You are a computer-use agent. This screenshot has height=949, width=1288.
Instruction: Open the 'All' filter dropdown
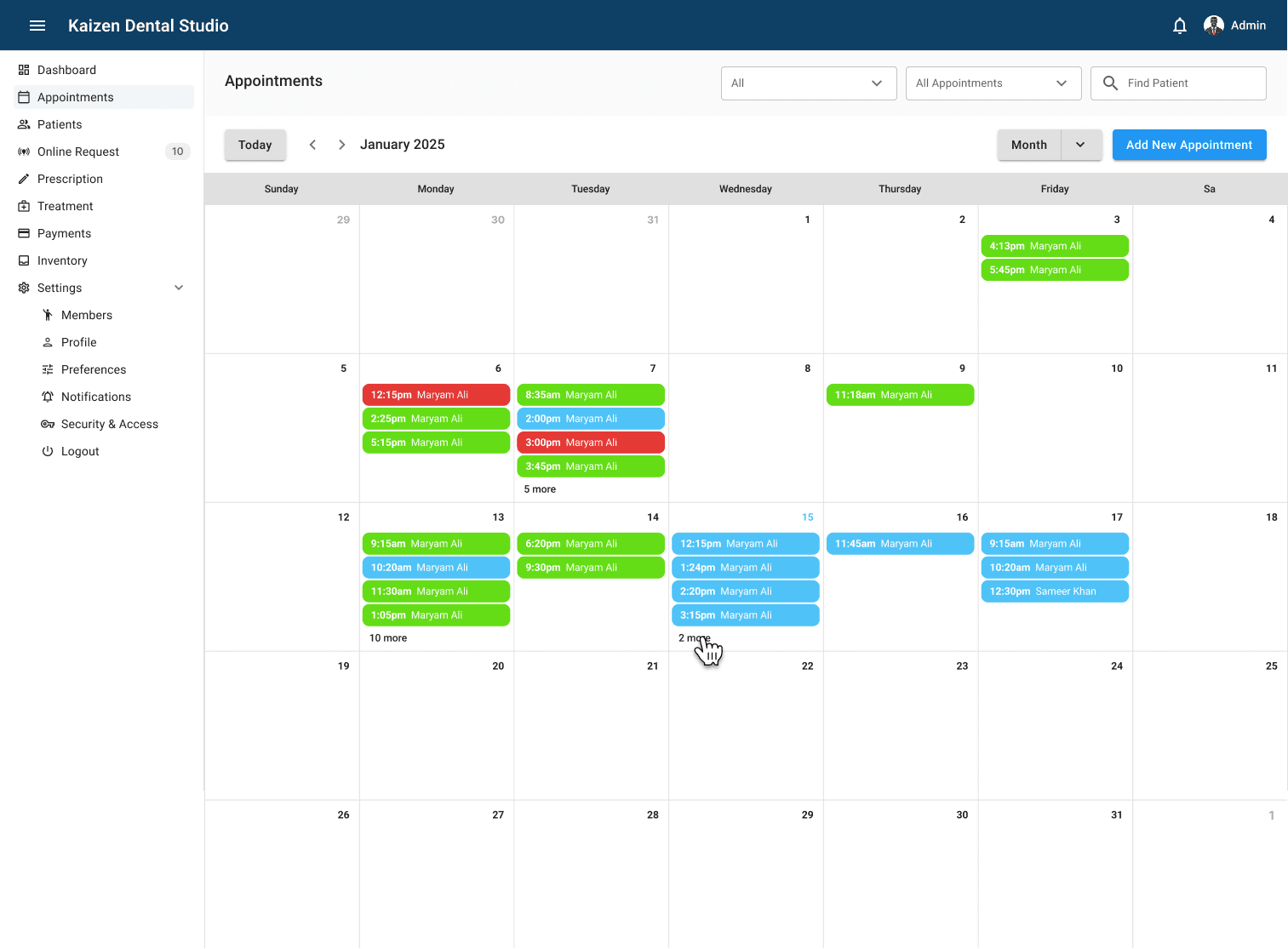click(808, 83)
